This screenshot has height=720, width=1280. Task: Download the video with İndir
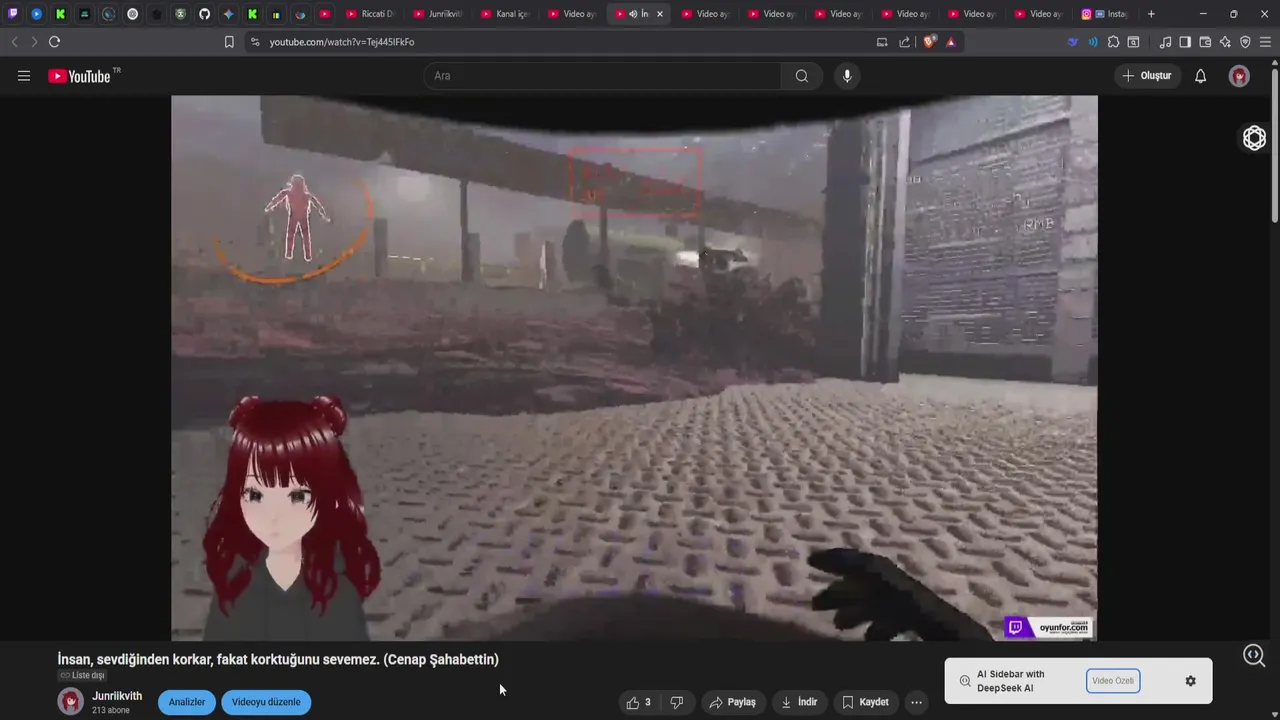[800, 702]
